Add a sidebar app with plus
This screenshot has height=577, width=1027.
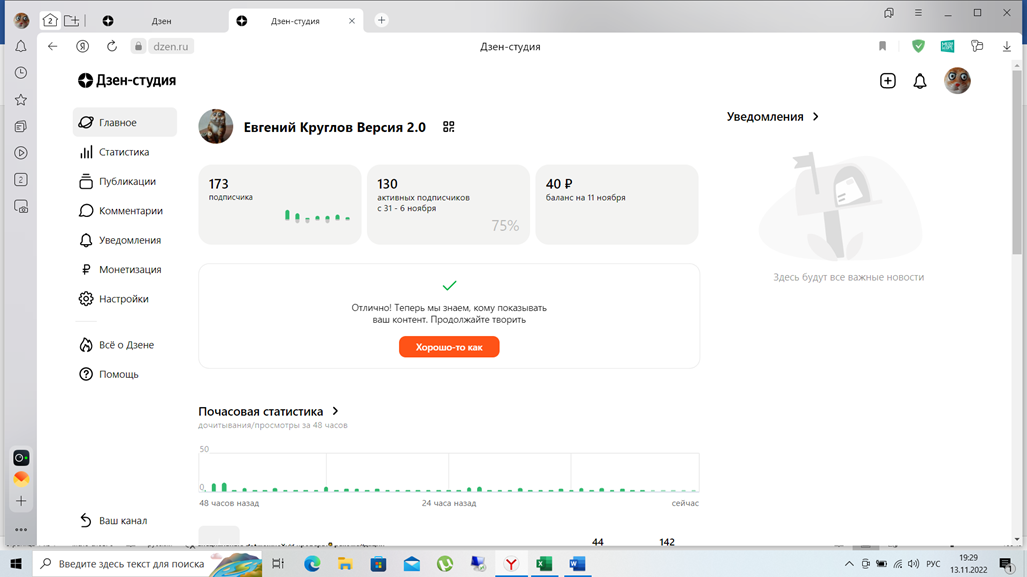[21, 501]
